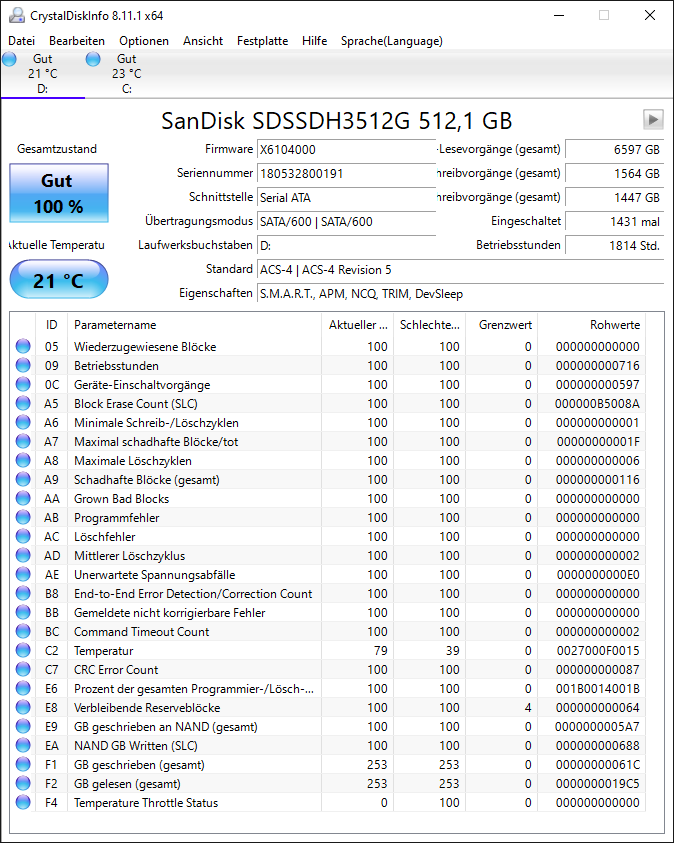Click the Standard field ACS-4 Revision 5
Image resolution: width=674 pixels, height=843 pixels.
(x=460, y=270)
